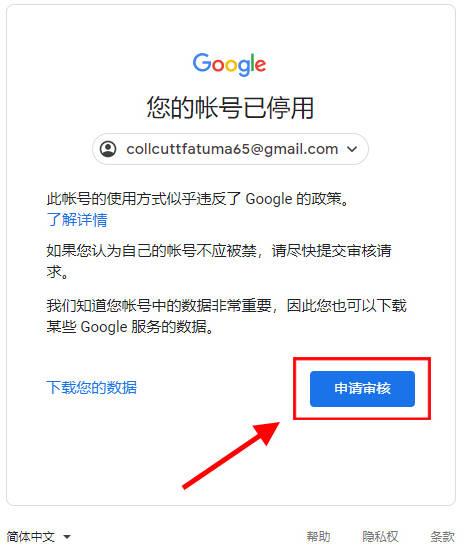This screenshot has height=546, width=470.
Task: Select the collcuttfatuma65@gmail.com email address text
Action: [x=232, y=149]
